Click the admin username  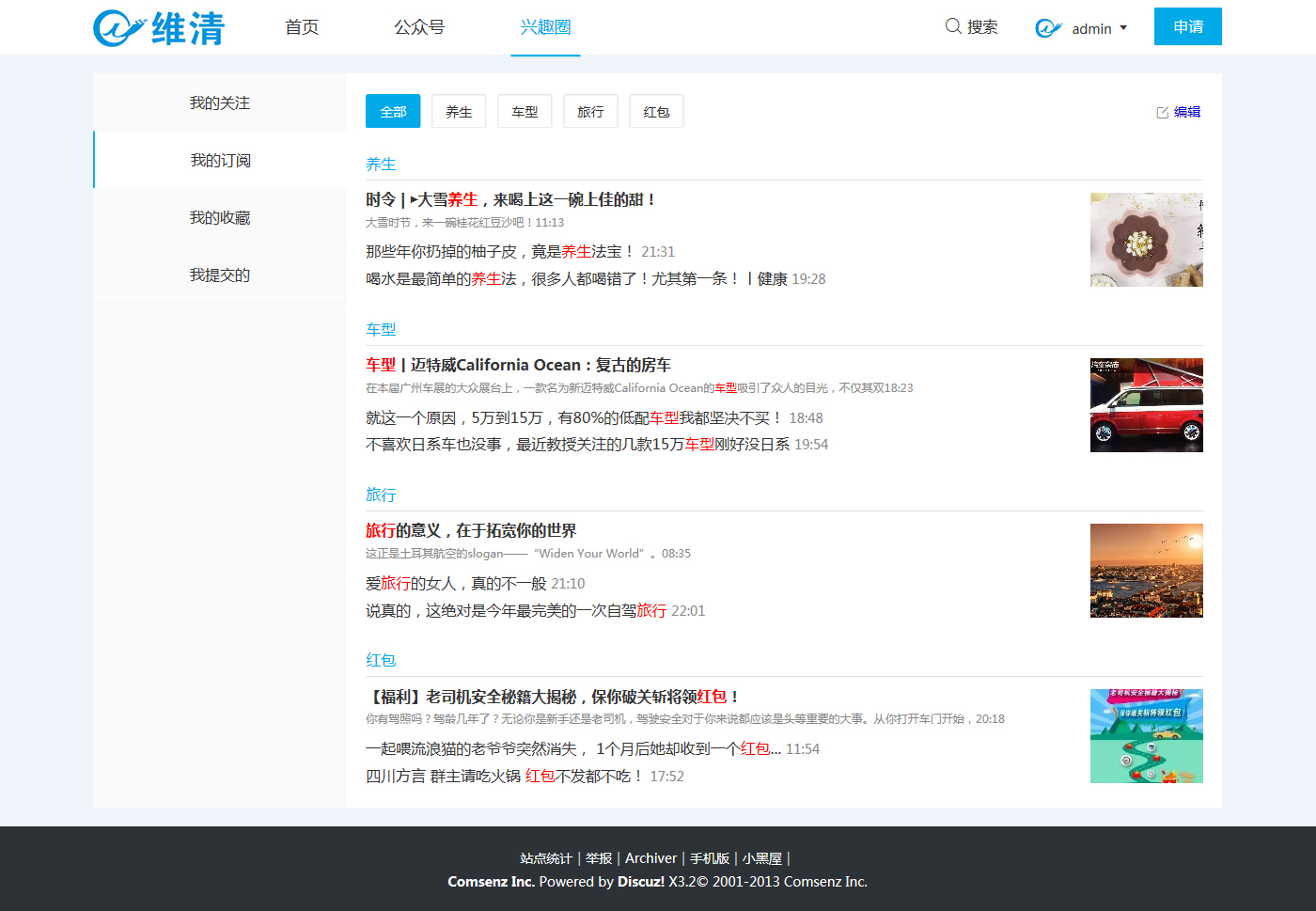[x=1091, y=29]
